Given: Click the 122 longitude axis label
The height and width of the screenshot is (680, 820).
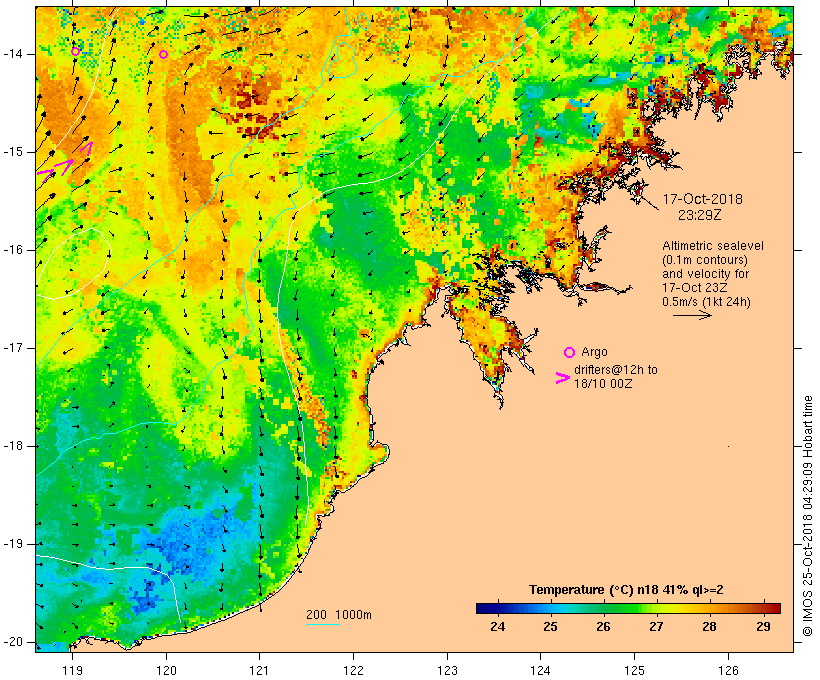Looking at the screenshot, I should tap(354, 670).
